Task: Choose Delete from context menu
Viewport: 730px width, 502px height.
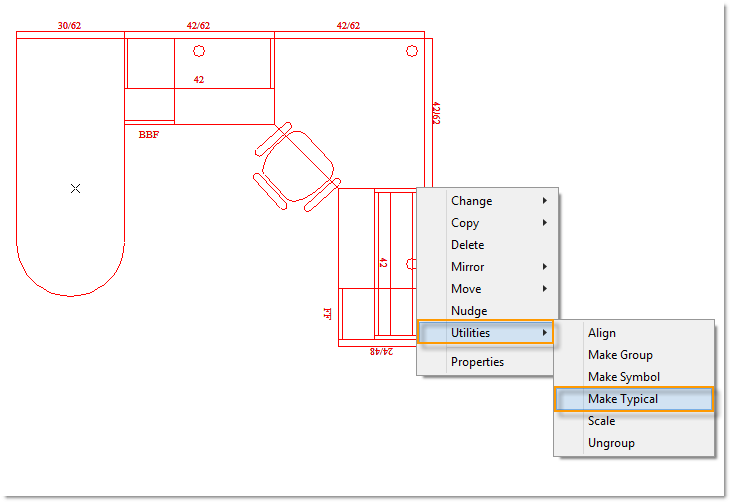Action: point(487,244)
